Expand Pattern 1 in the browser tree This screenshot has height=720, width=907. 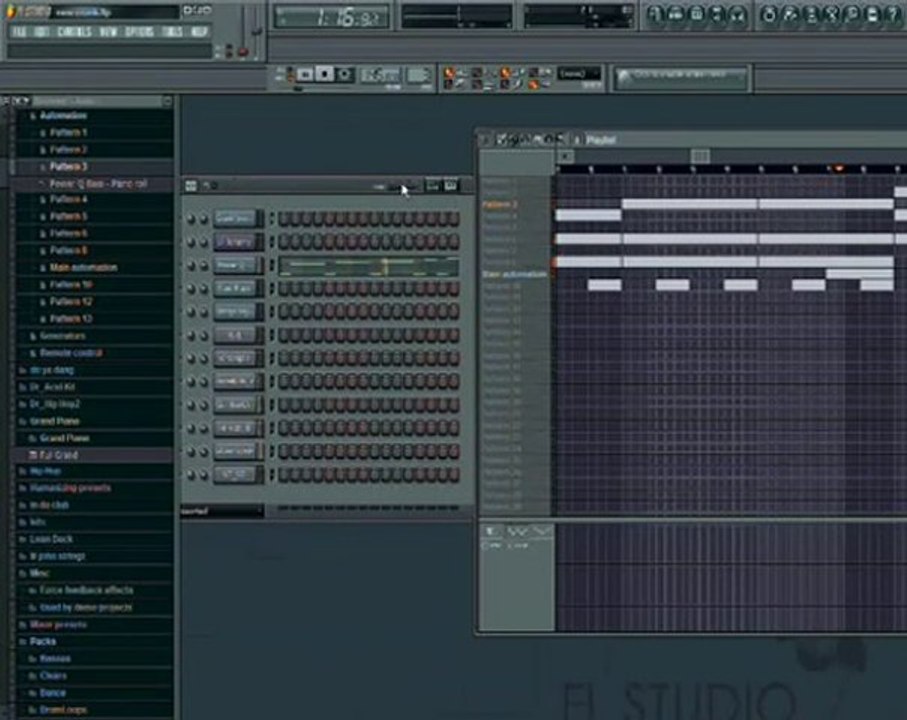(x=68, y=132)
